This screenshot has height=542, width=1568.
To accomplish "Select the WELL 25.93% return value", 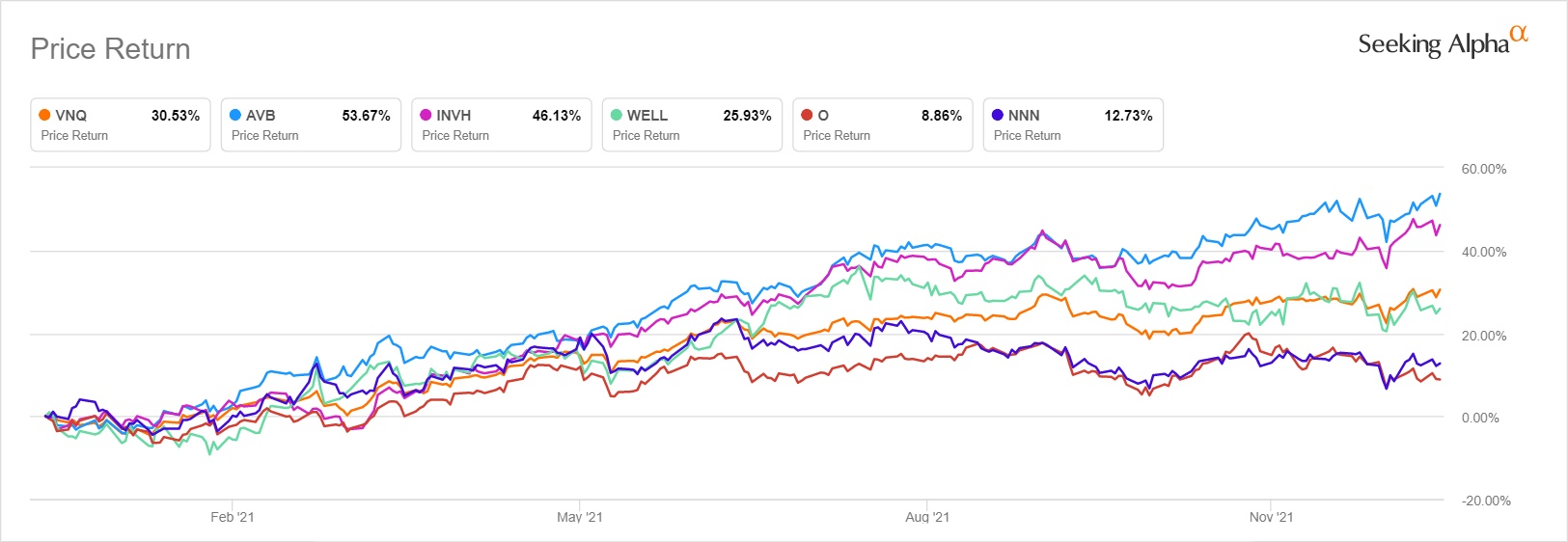I will 747,116.
